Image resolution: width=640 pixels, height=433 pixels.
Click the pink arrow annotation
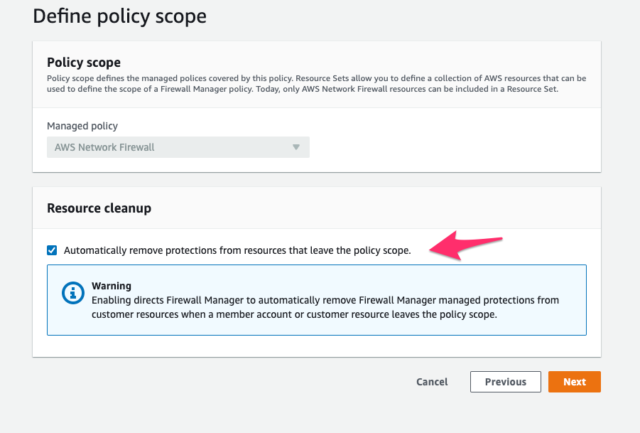(466, 245)
